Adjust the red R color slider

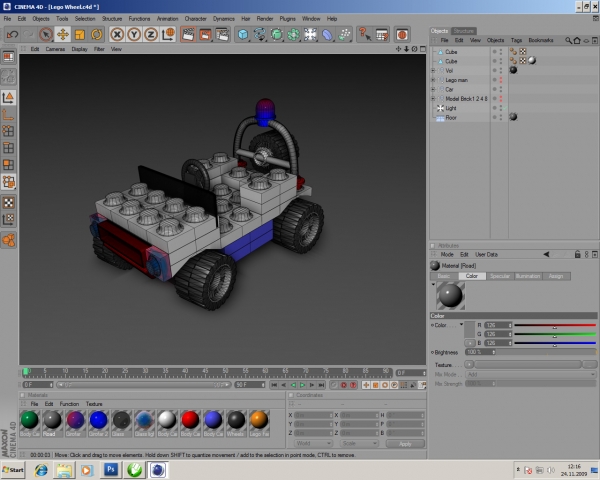[x=555, y=325]
